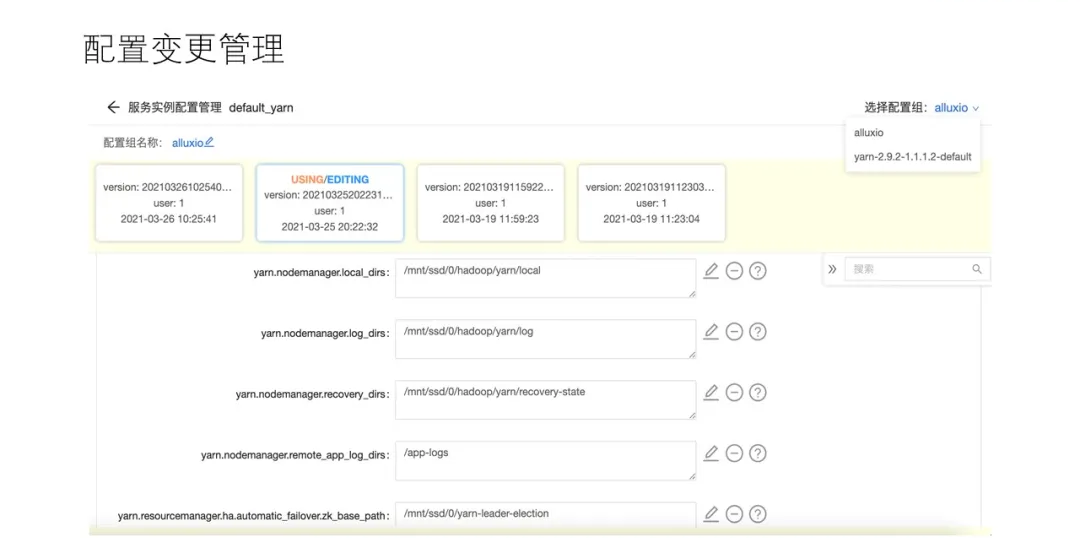The width and height of the screenshot is (1080, 538).
Task: Open help for yarn.nodemanager.remote_app_log_dirs
Action: coord(758,454)
